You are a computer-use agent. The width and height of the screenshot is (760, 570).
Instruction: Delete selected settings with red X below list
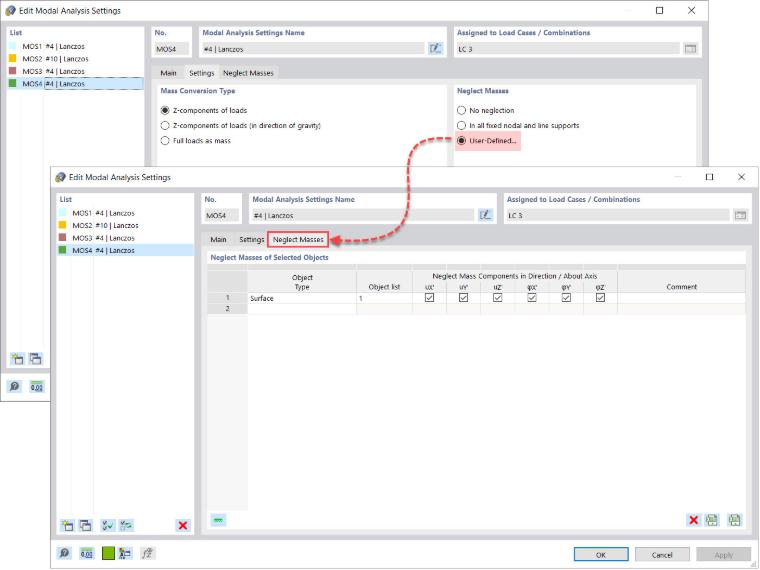(x=183, y=525)
